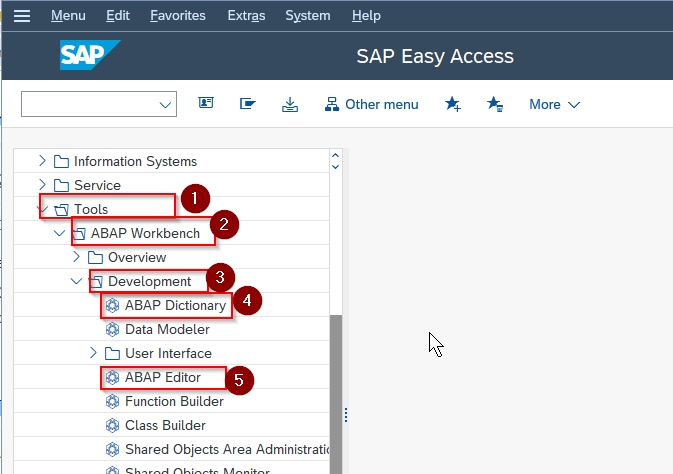Open the Favorites menu
Image resolution: width=673 pixels, height=474 pixels.
tap(178, 16)
